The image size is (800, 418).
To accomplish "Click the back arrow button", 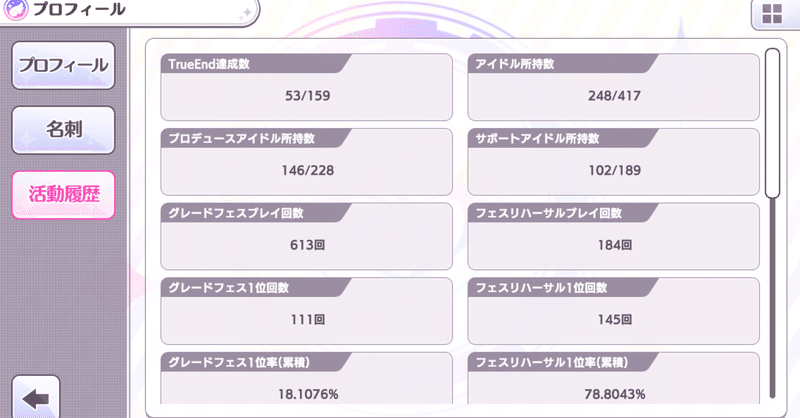I will coord(36,399).
